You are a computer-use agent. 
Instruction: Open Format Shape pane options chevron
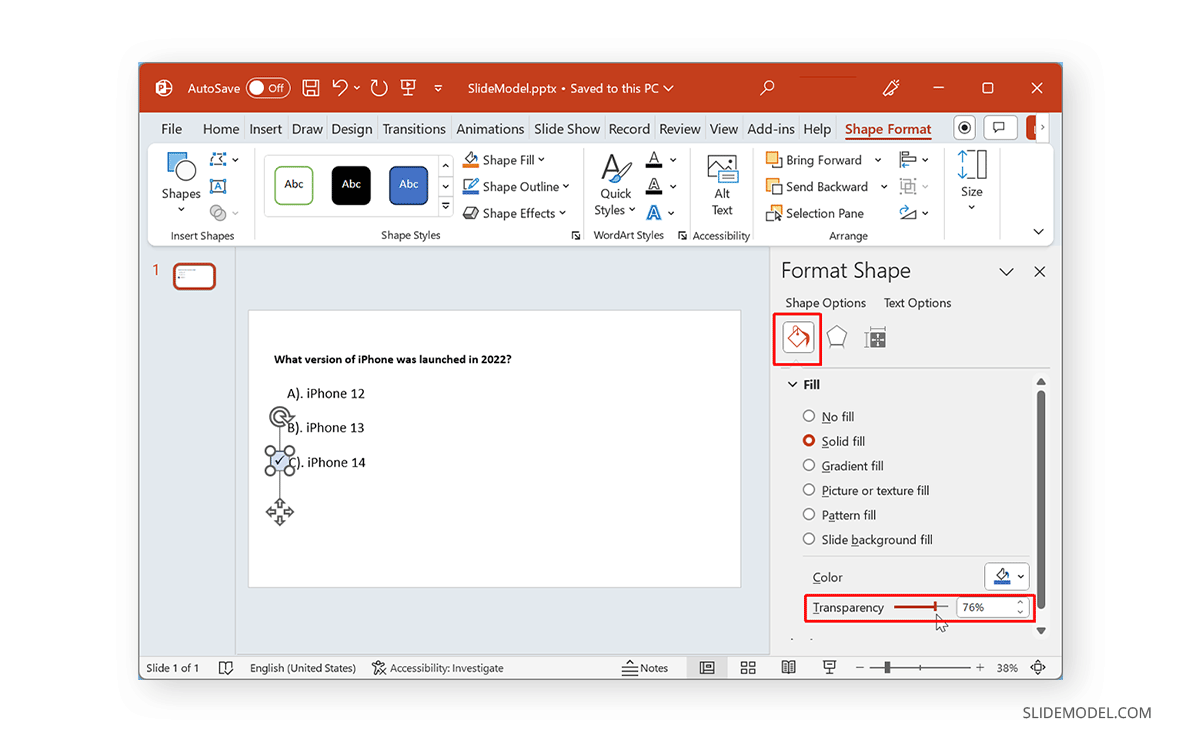[x=1007, y=272]
